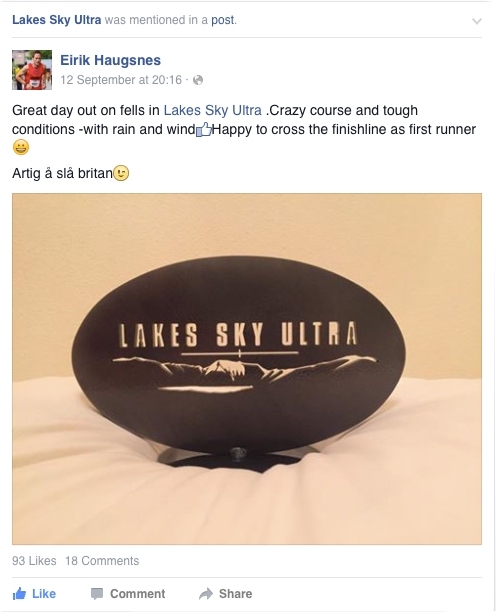Image resolution: width=496 pixels, height=612 pixels.
Task: Open the Lakes Sky Ultra trophy photo
Action: (247, 369)
